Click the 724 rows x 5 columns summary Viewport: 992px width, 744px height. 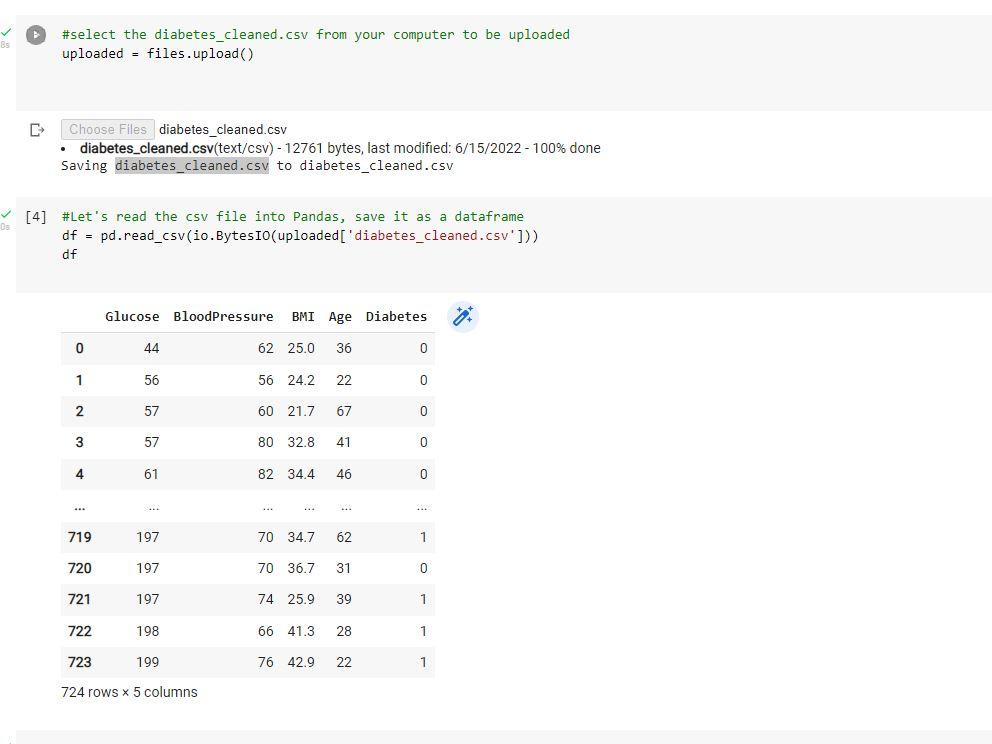point(129,692)
